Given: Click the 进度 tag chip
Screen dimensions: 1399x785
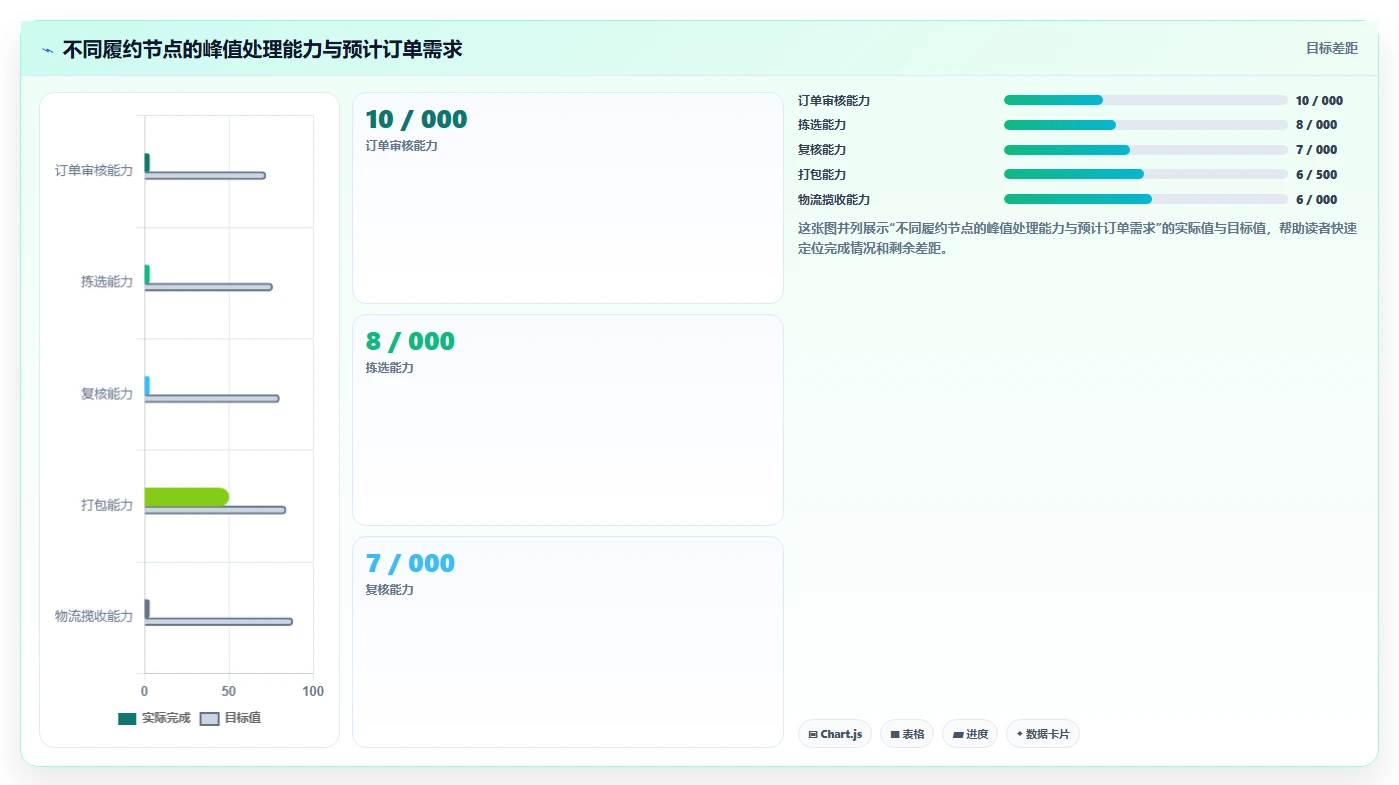Looking at the screenshot, I should click(970, 734).
